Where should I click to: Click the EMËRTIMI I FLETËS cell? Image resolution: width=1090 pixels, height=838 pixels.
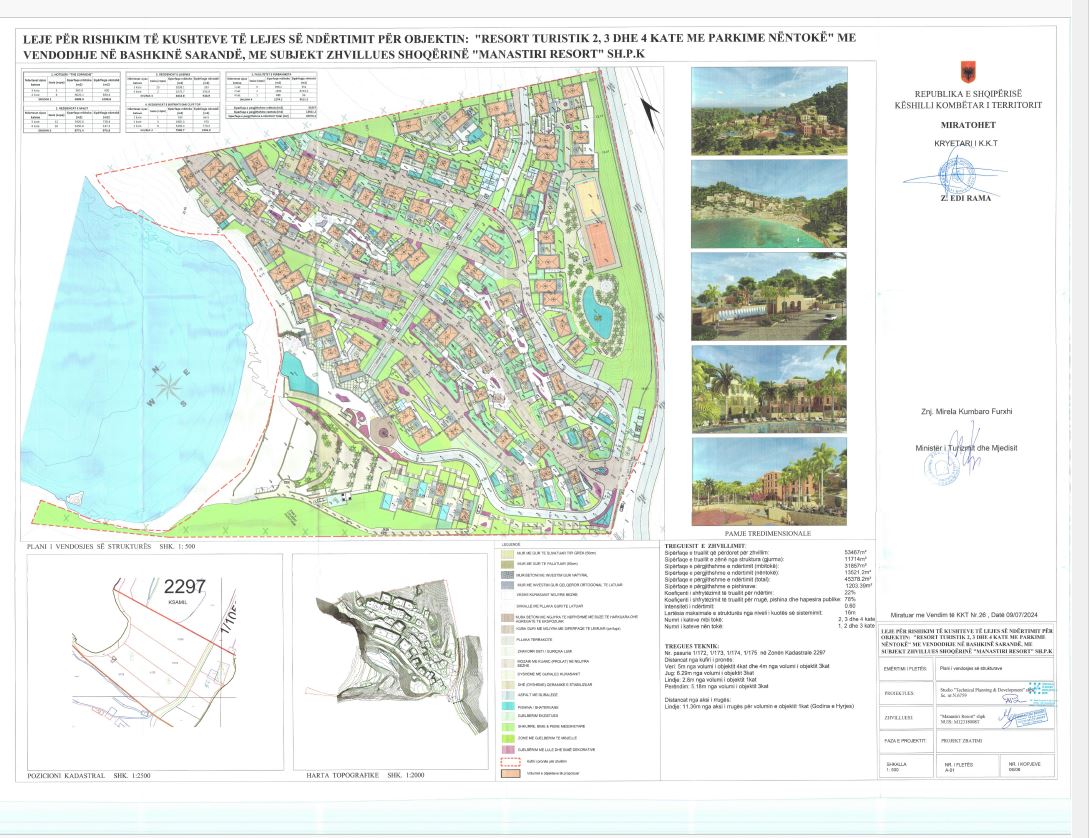point(906,669)
